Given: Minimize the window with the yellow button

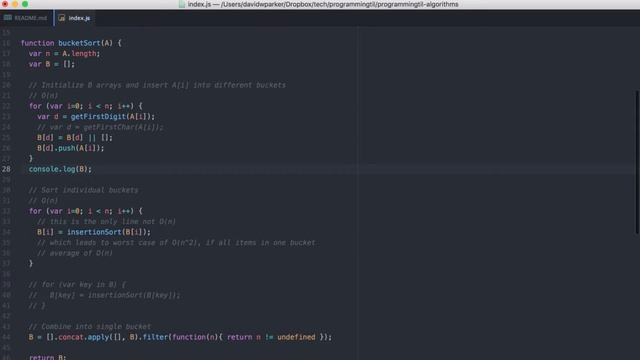Looking at the screenshot, I should coord(15,4).
